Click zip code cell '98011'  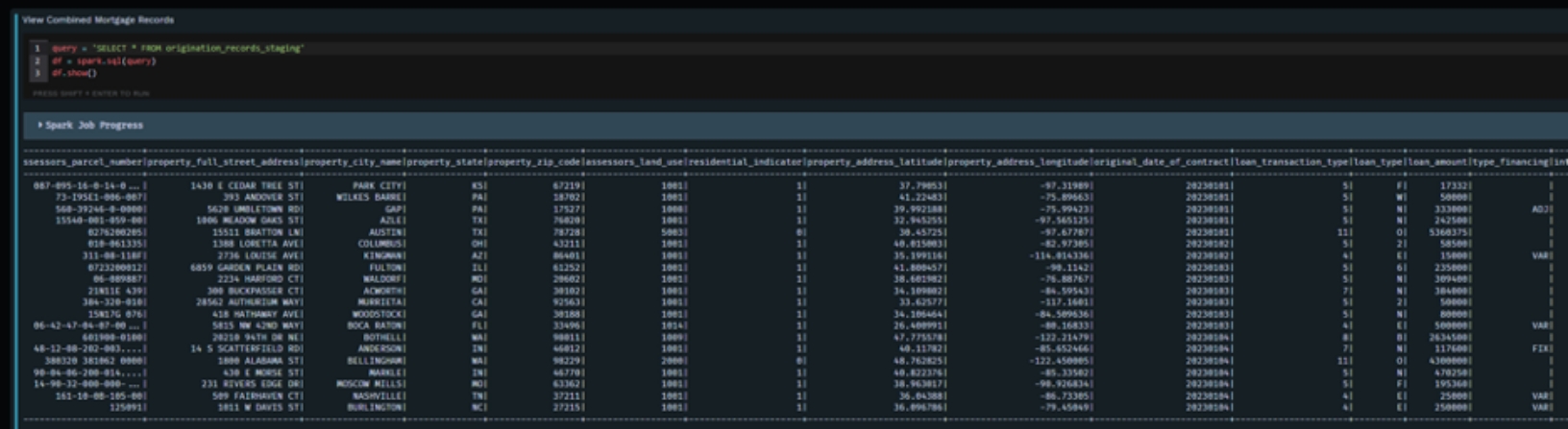(x=568, y=338)
